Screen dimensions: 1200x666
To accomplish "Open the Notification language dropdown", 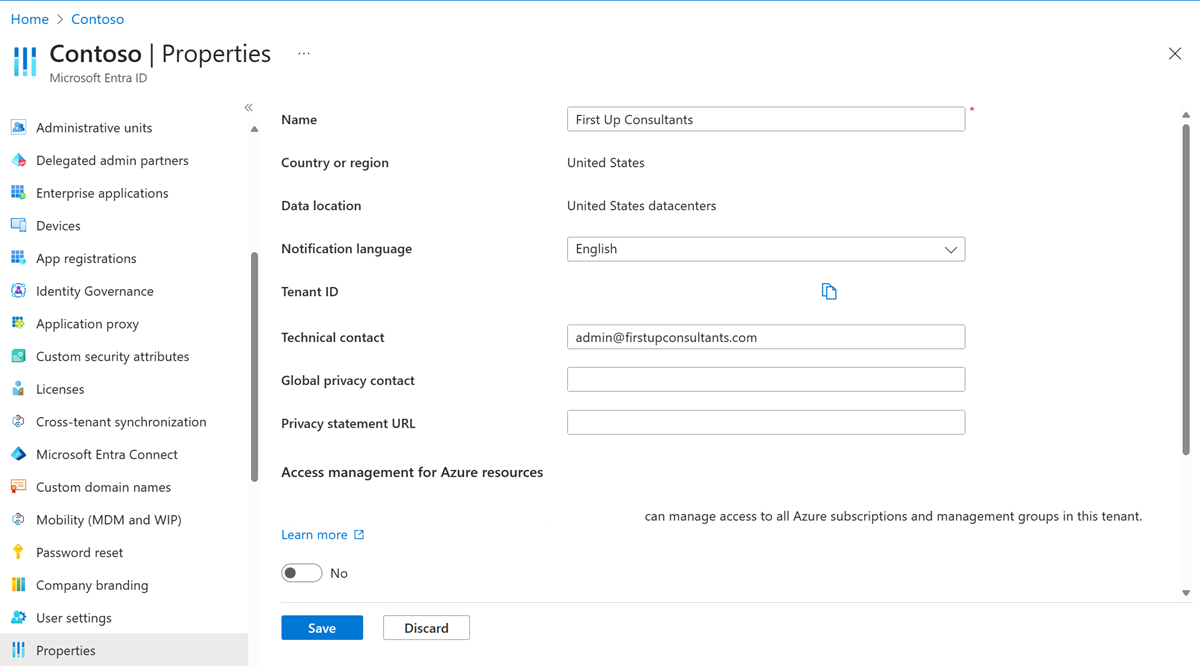I will tap(765, 249).
